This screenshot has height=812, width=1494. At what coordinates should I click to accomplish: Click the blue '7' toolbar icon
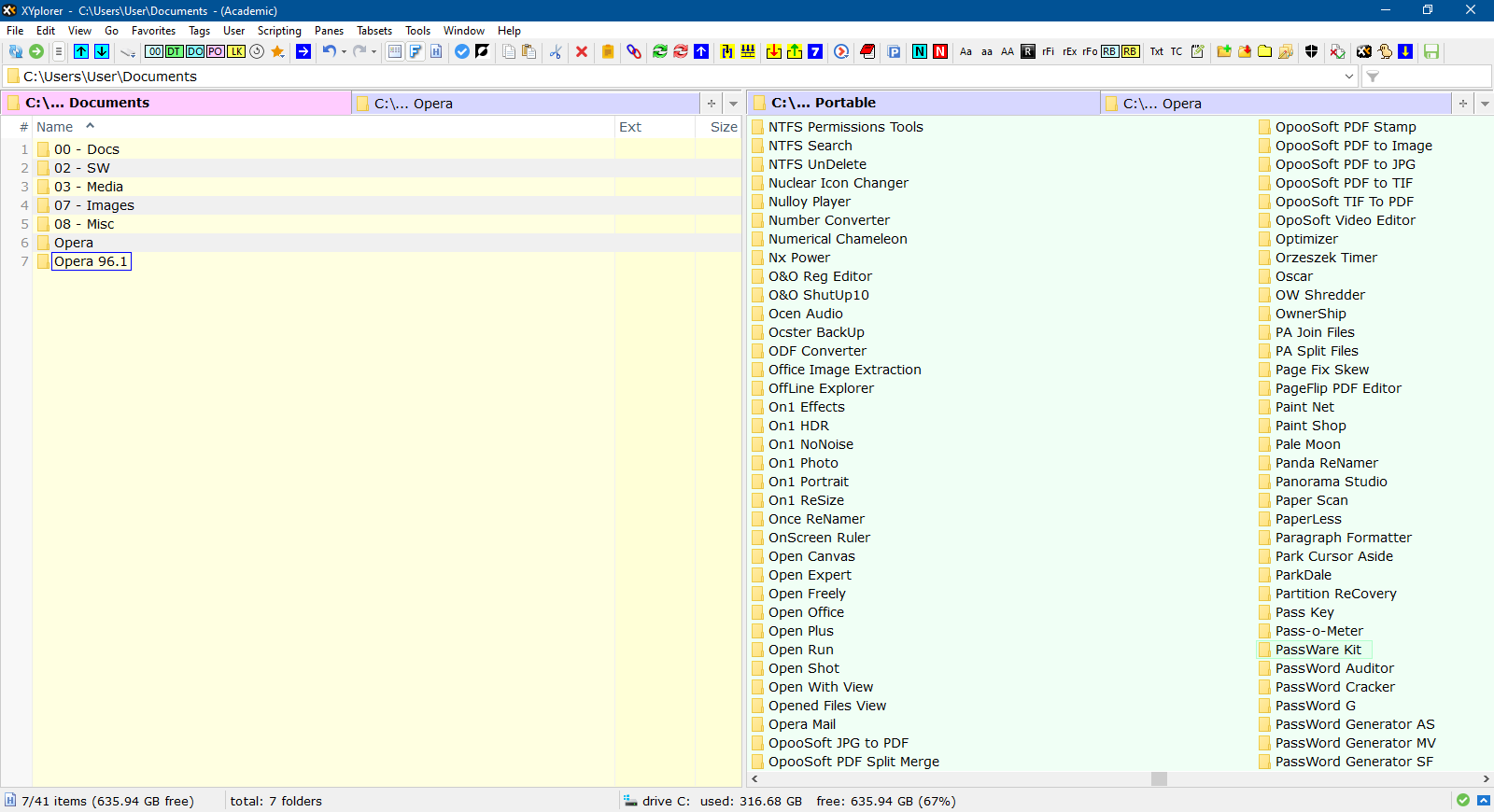[815, 51]
